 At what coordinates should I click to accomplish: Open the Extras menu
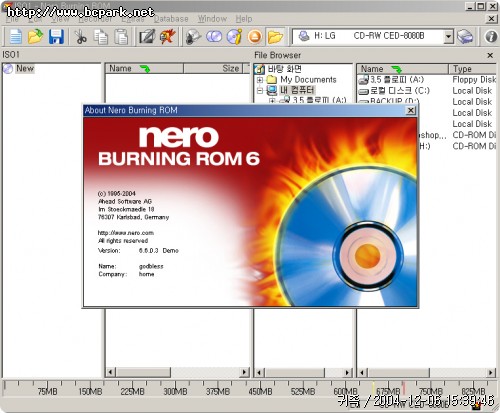pos(133,19)
